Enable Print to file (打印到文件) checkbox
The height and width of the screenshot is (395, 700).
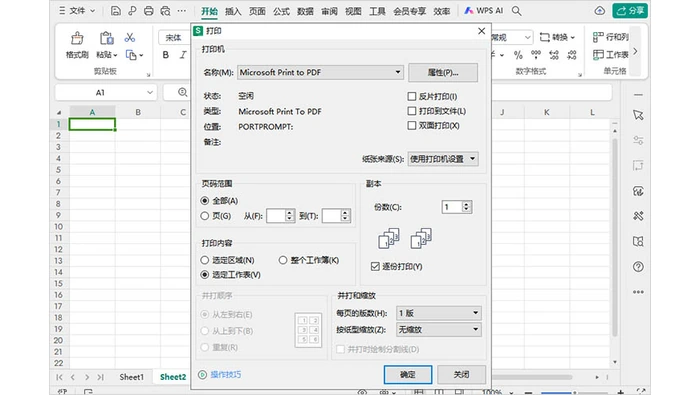(412, 111)
